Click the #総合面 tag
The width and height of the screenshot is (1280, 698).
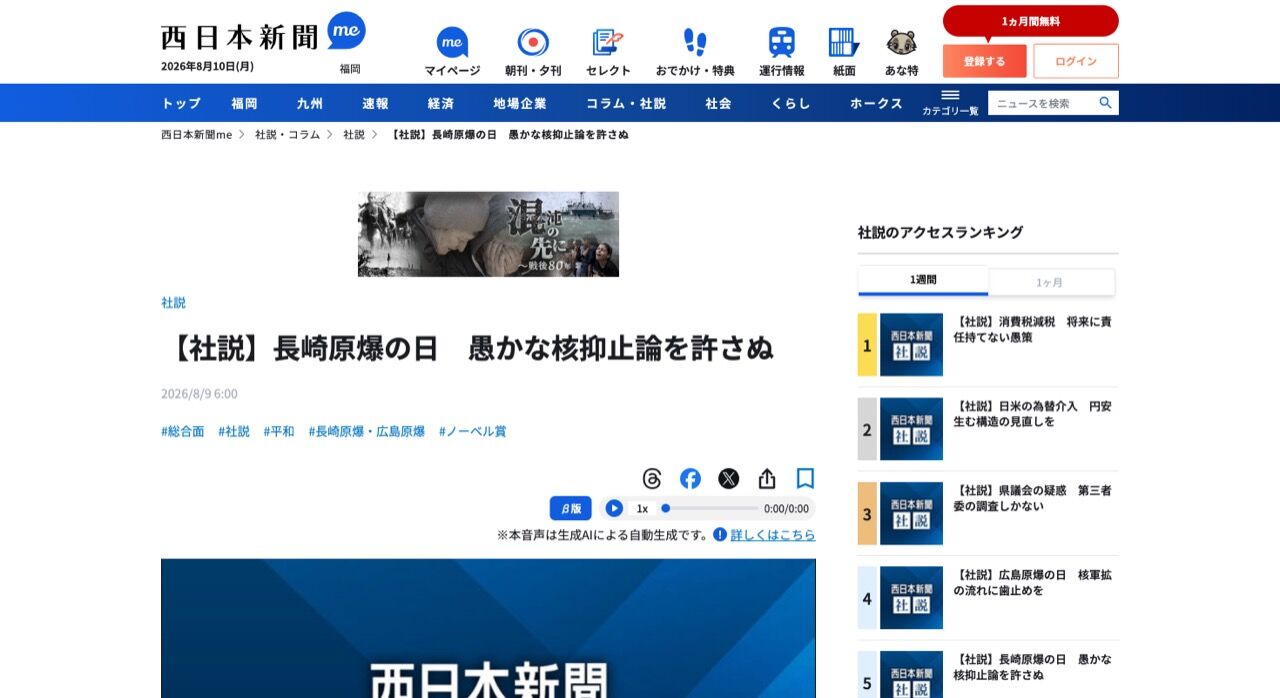pos(183,431)
